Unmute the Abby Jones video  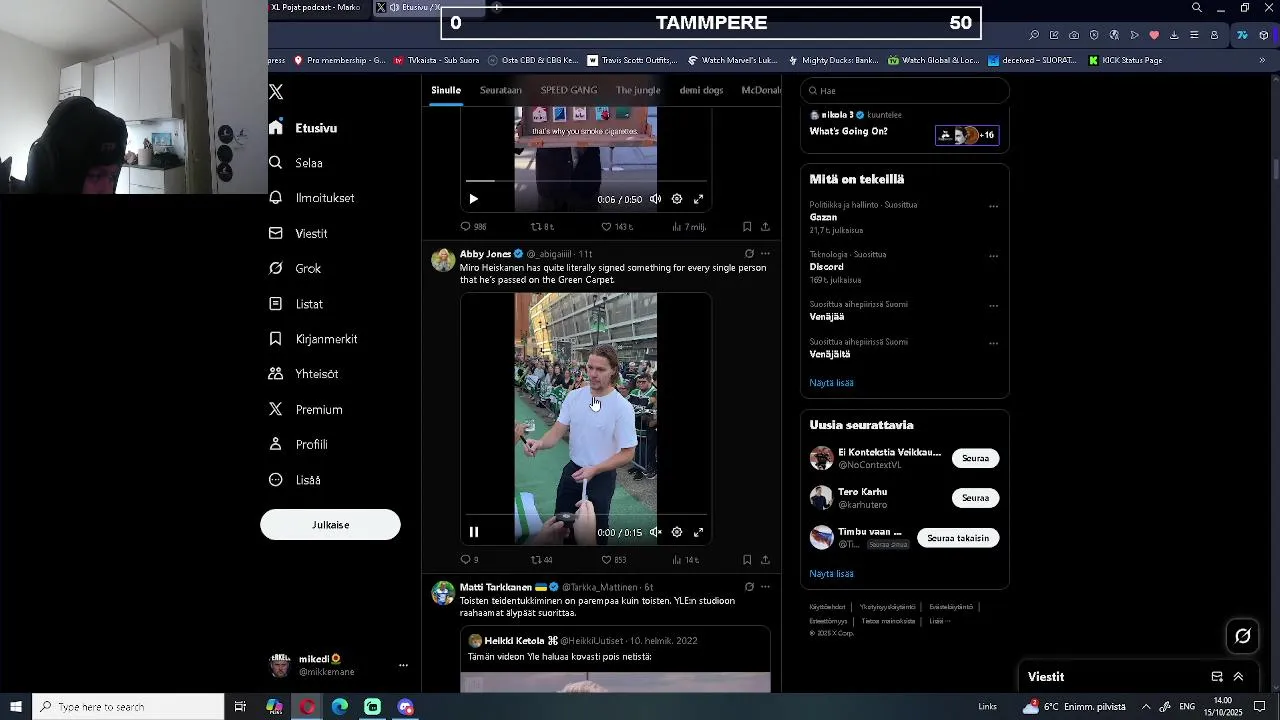click(655, 532)
